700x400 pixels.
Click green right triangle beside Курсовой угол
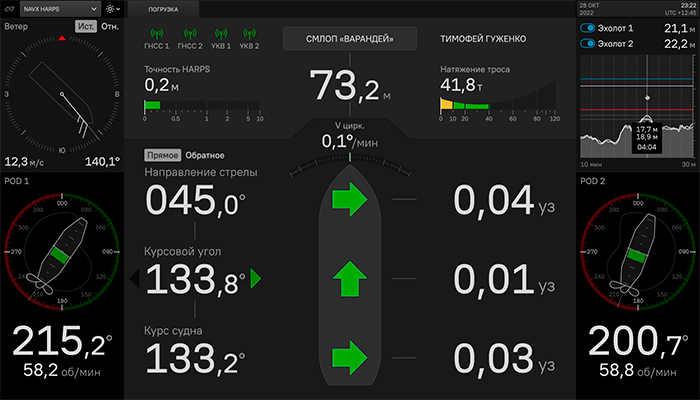pyautogui.click(x=256, y=278)
